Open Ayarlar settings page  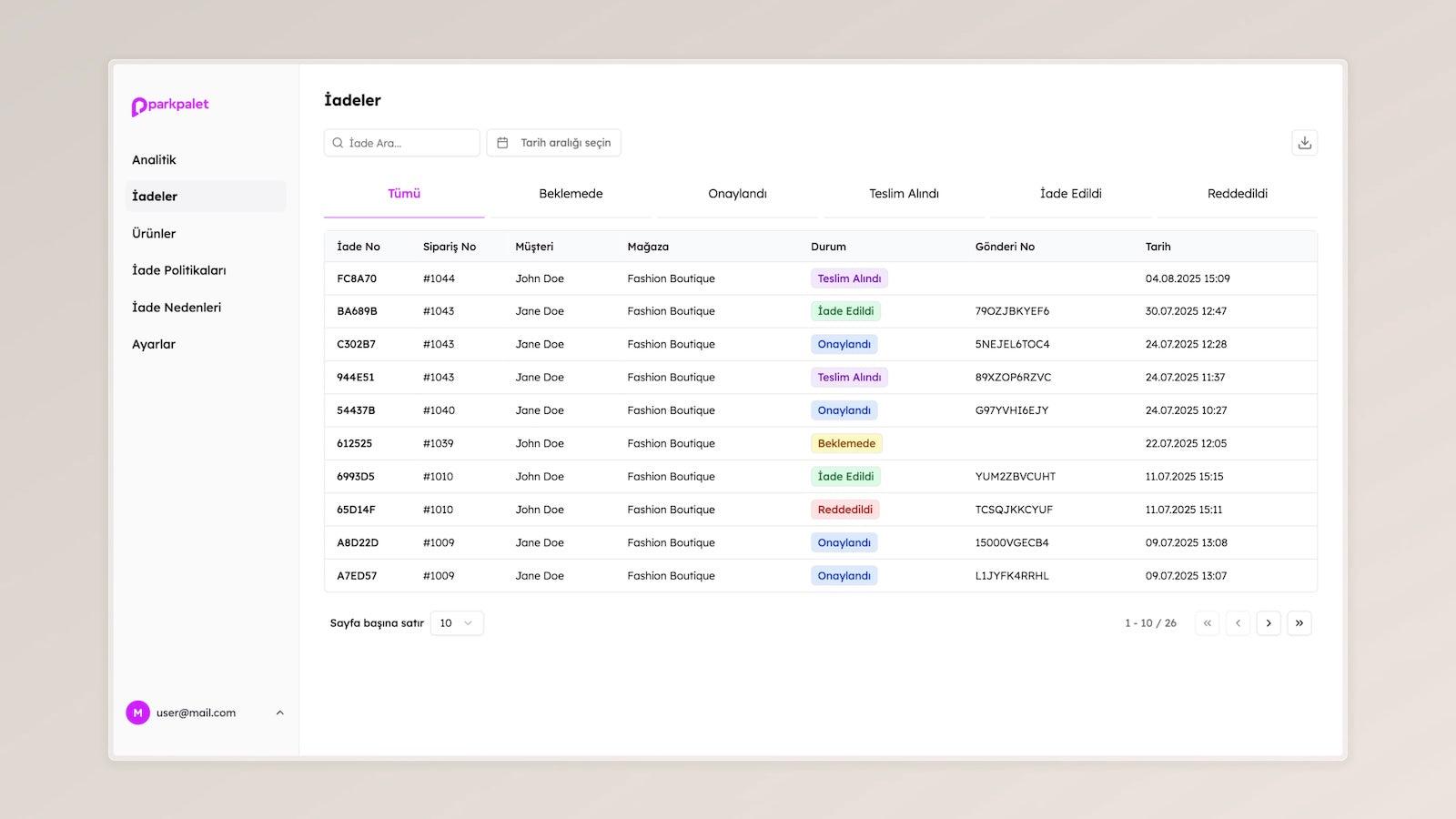pos(154,345)
